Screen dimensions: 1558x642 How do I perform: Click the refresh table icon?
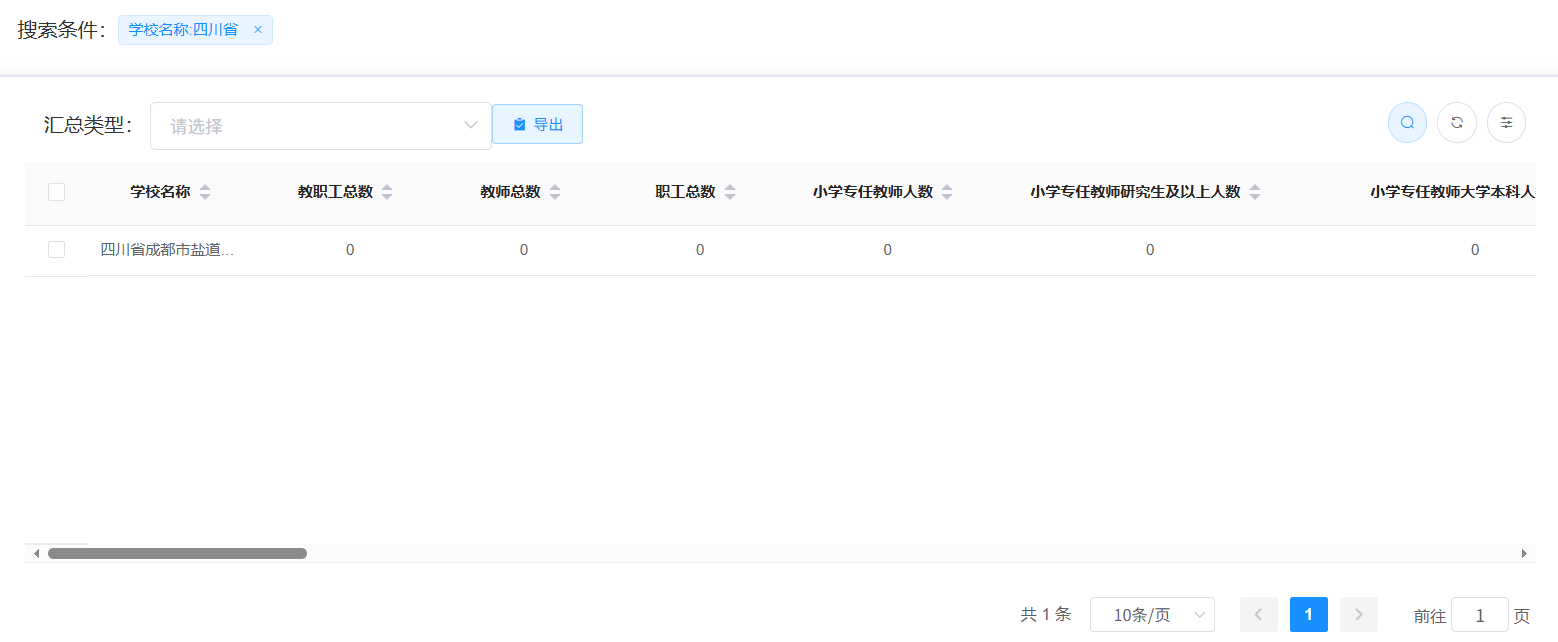[1457, 123]
